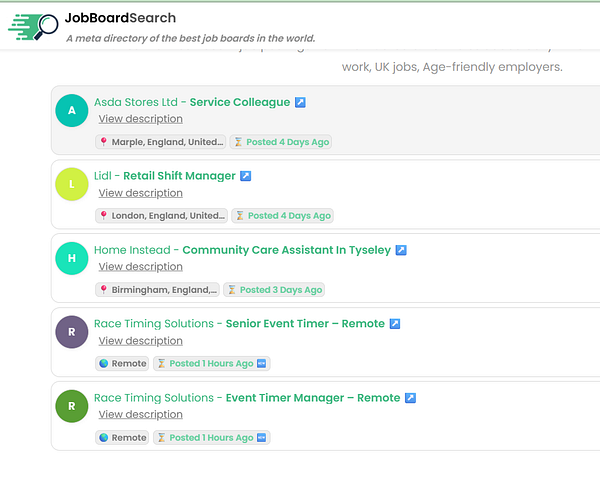Open the Event Timer Manager – Remote listing

(x=247, y=398)
